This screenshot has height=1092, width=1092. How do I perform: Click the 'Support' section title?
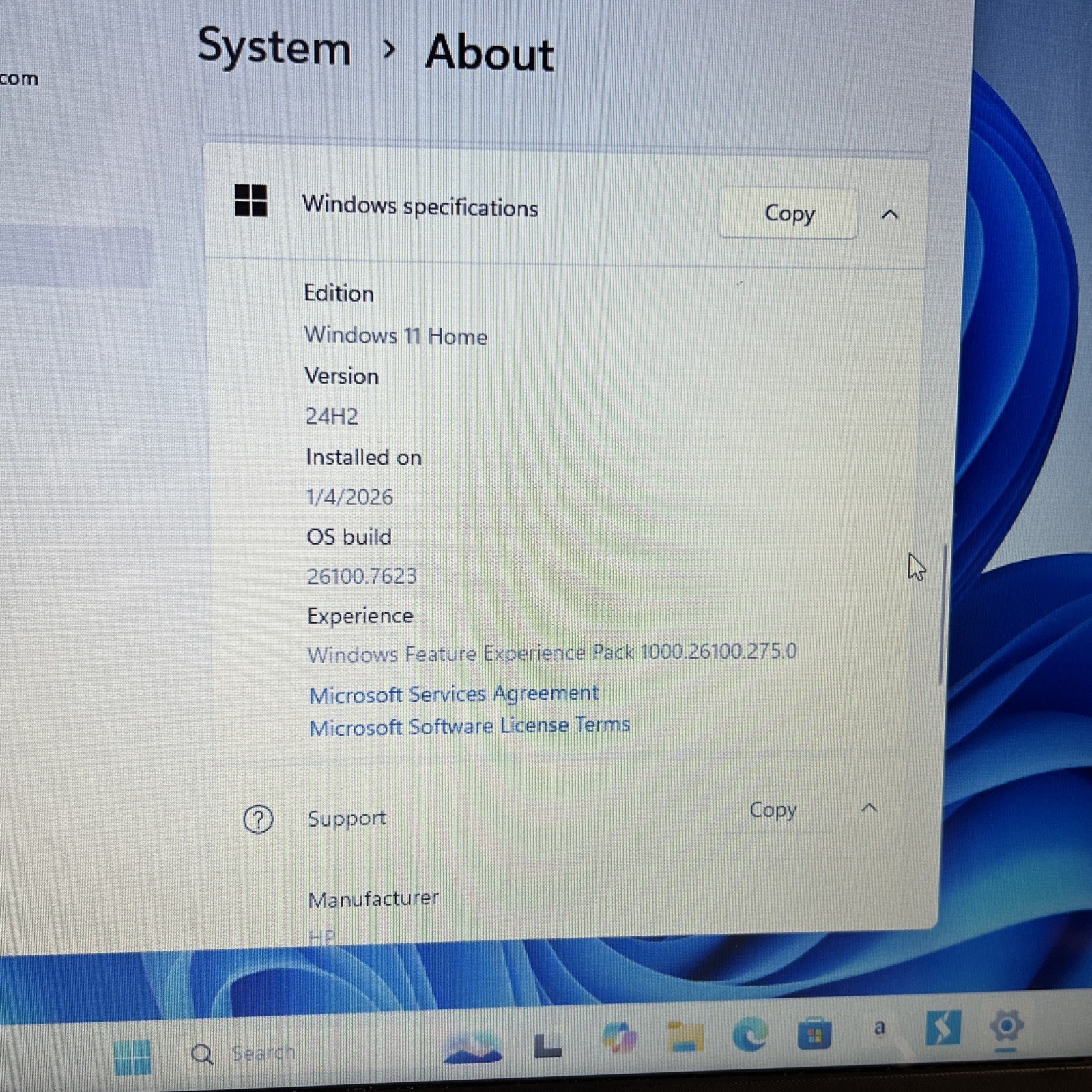(x=347, y=818)
